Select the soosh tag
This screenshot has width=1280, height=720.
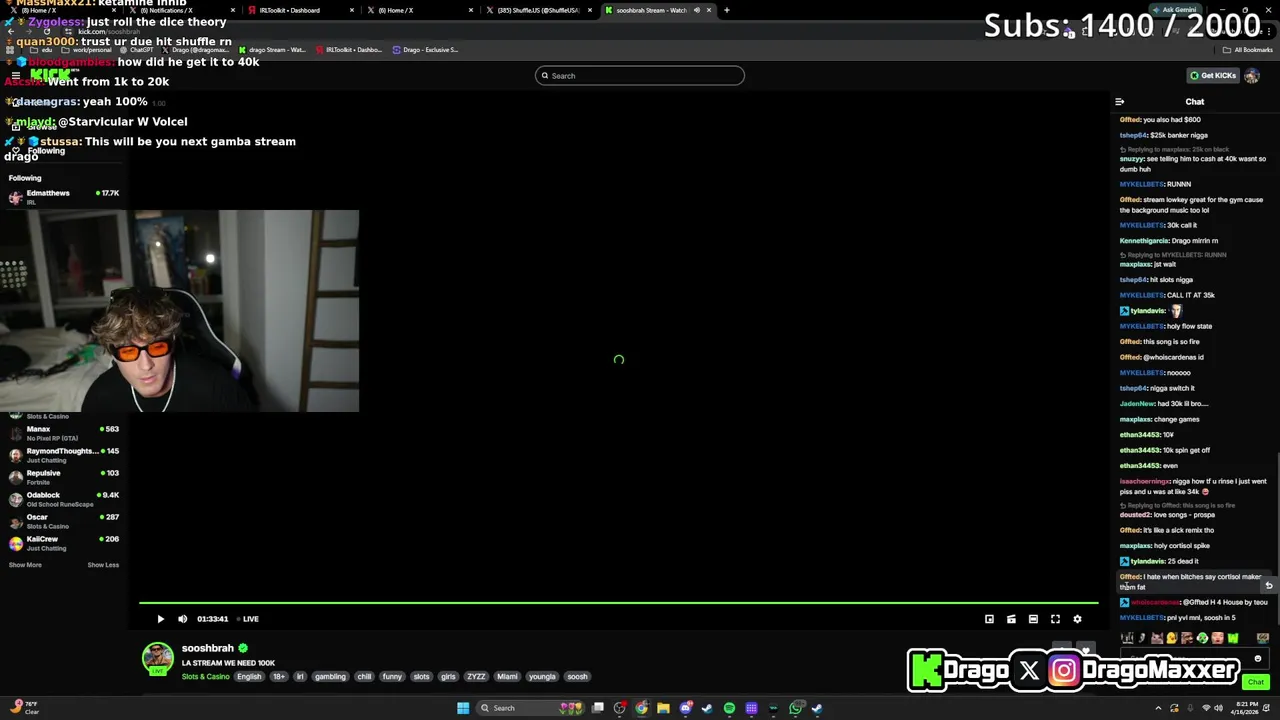tap(577, 677)
